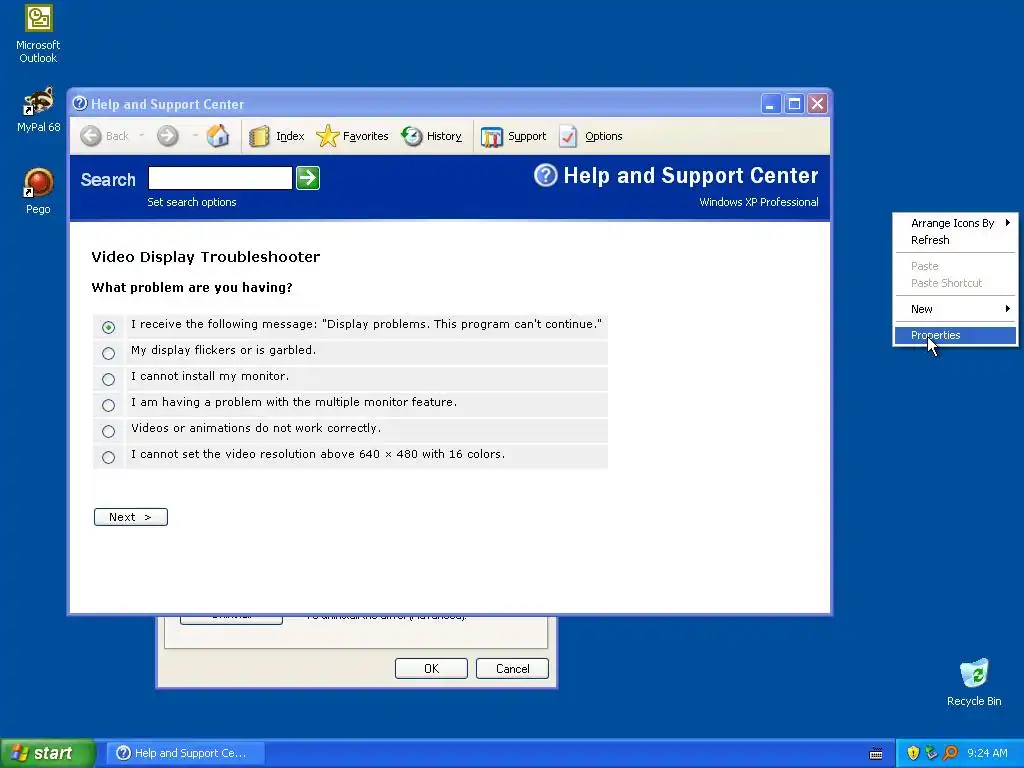Click the disabled Paste menu entry
1024x768 pixels.
coord(955,266)
